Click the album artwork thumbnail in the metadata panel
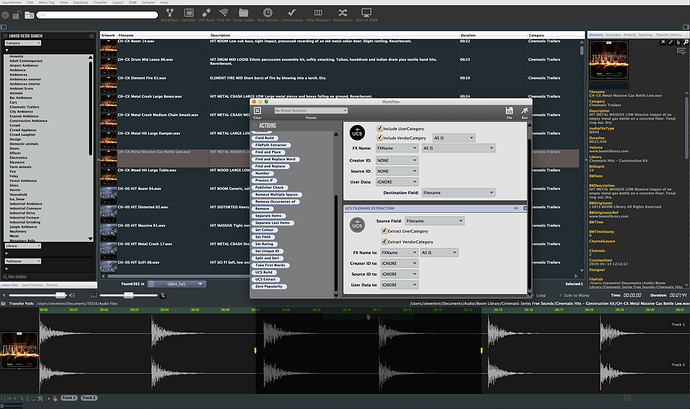Screen dimensions: 690x409 point(609,61)
